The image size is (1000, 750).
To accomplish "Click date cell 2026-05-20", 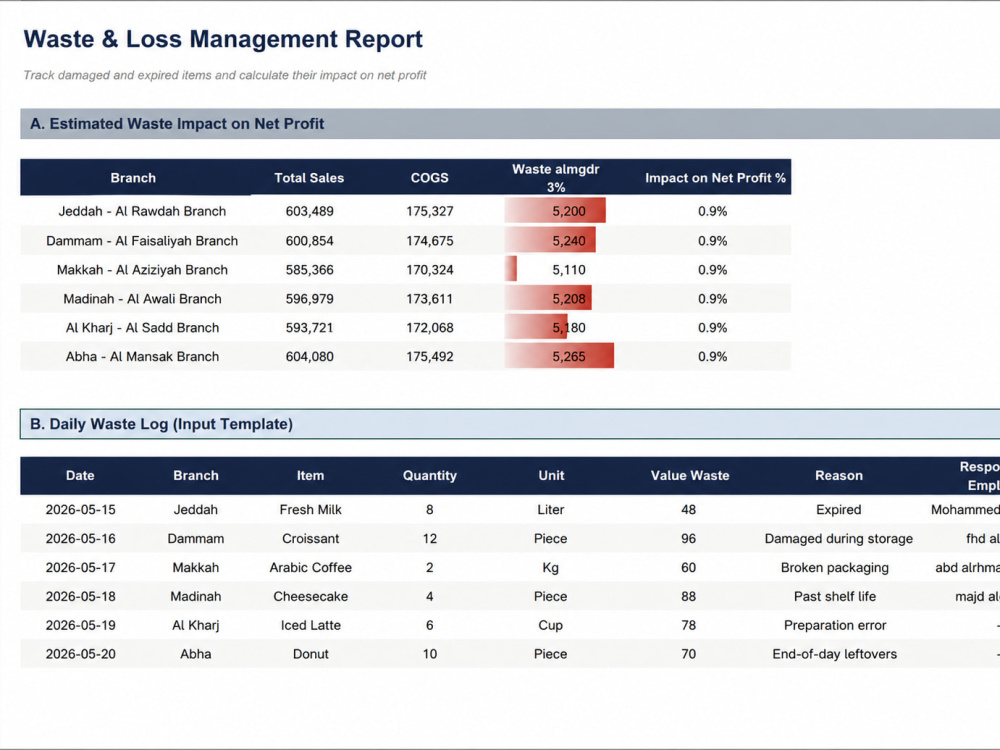I will 80,654.
